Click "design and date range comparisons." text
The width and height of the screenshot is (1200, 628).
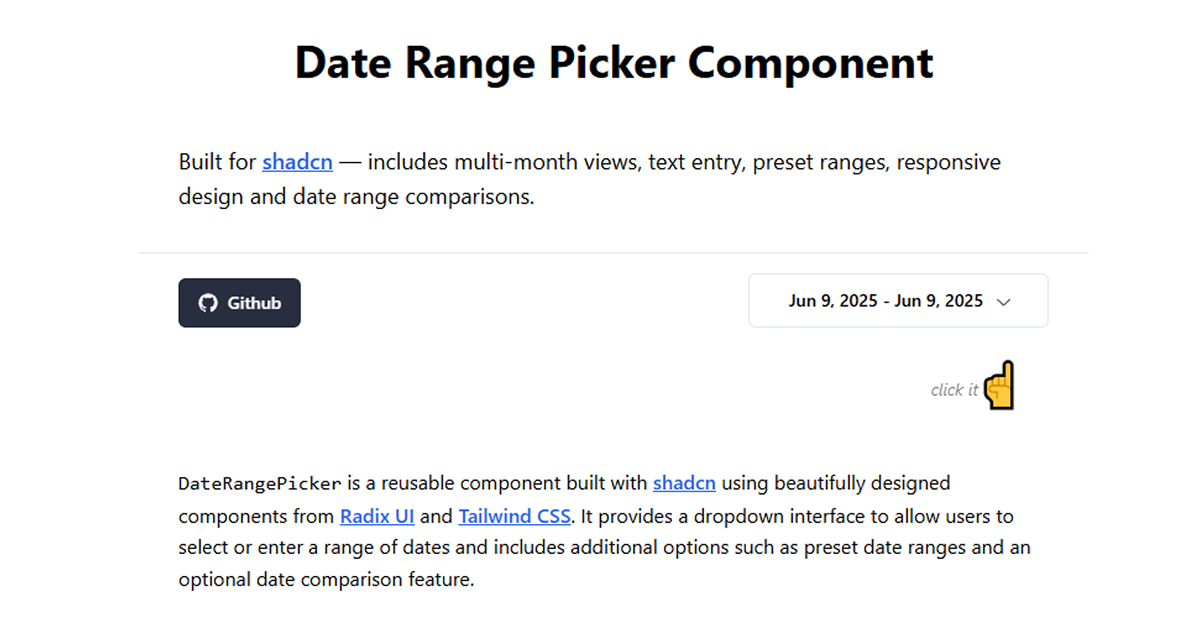(x=356, y=196)
